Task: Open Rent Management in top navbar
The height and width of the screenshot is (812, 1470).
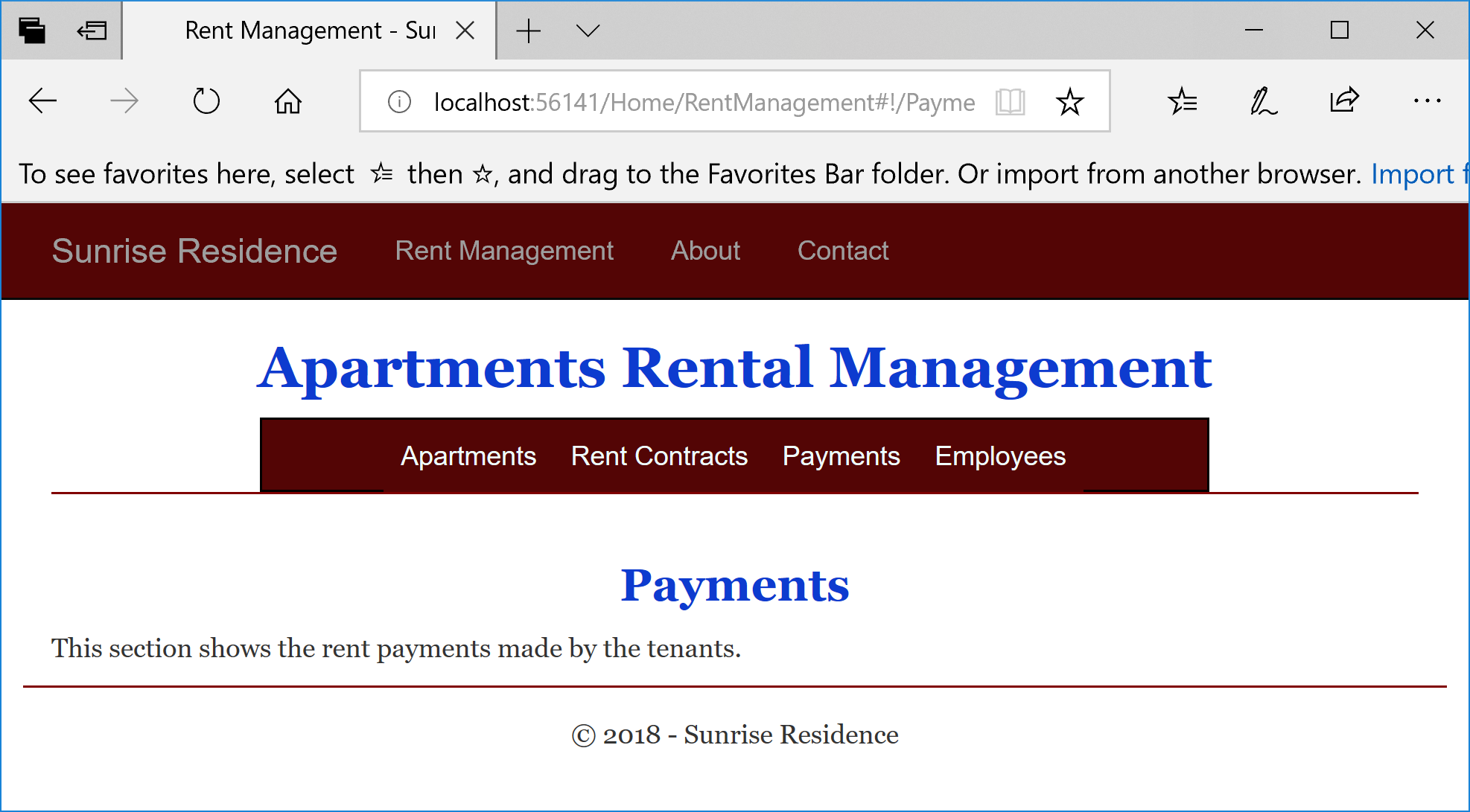Action: click(504, 251)
